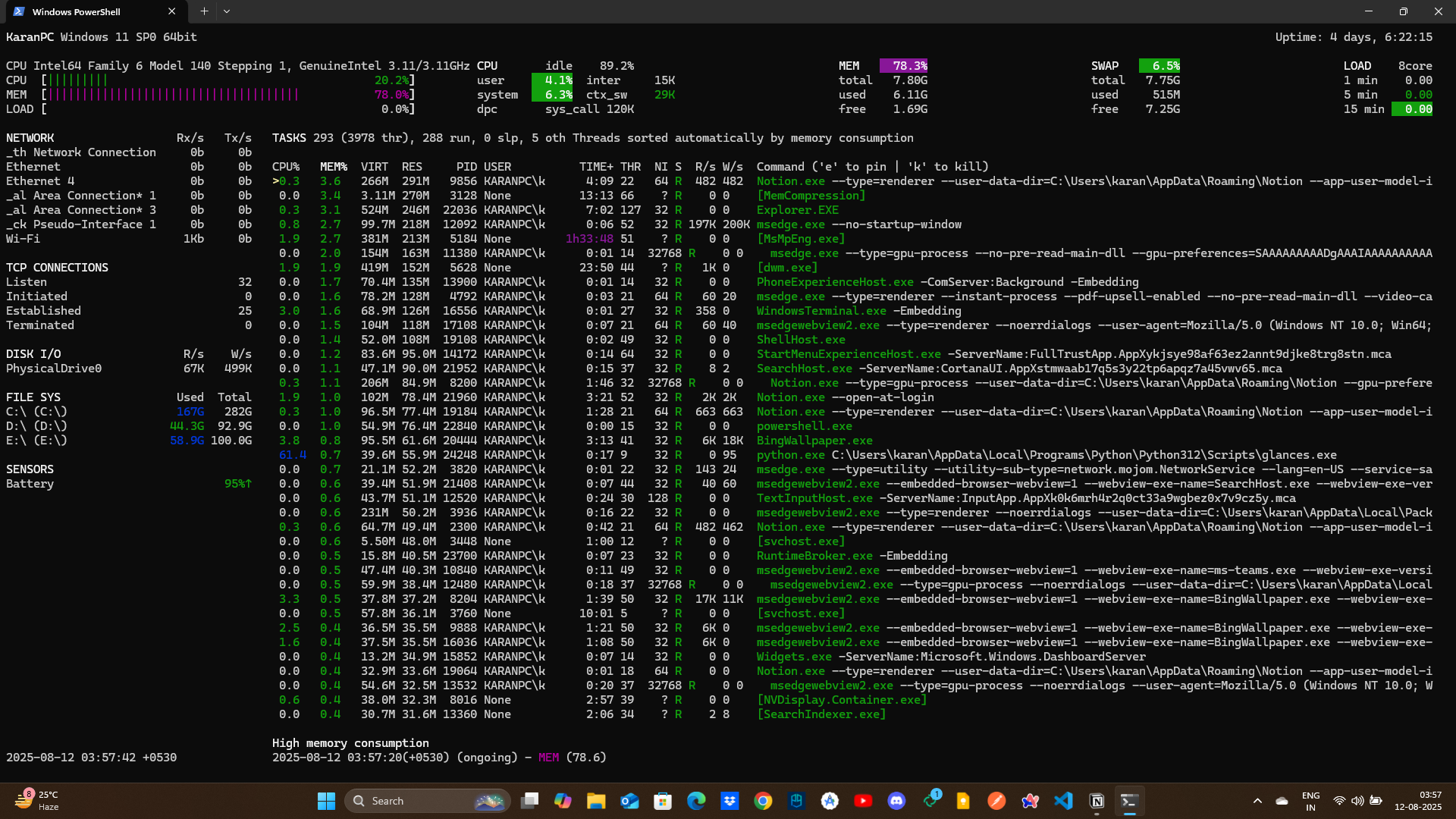Launch Microsoft Edge from the taskbar
The height and width of the screenshot is (819, 1456).
pos(696,801)
